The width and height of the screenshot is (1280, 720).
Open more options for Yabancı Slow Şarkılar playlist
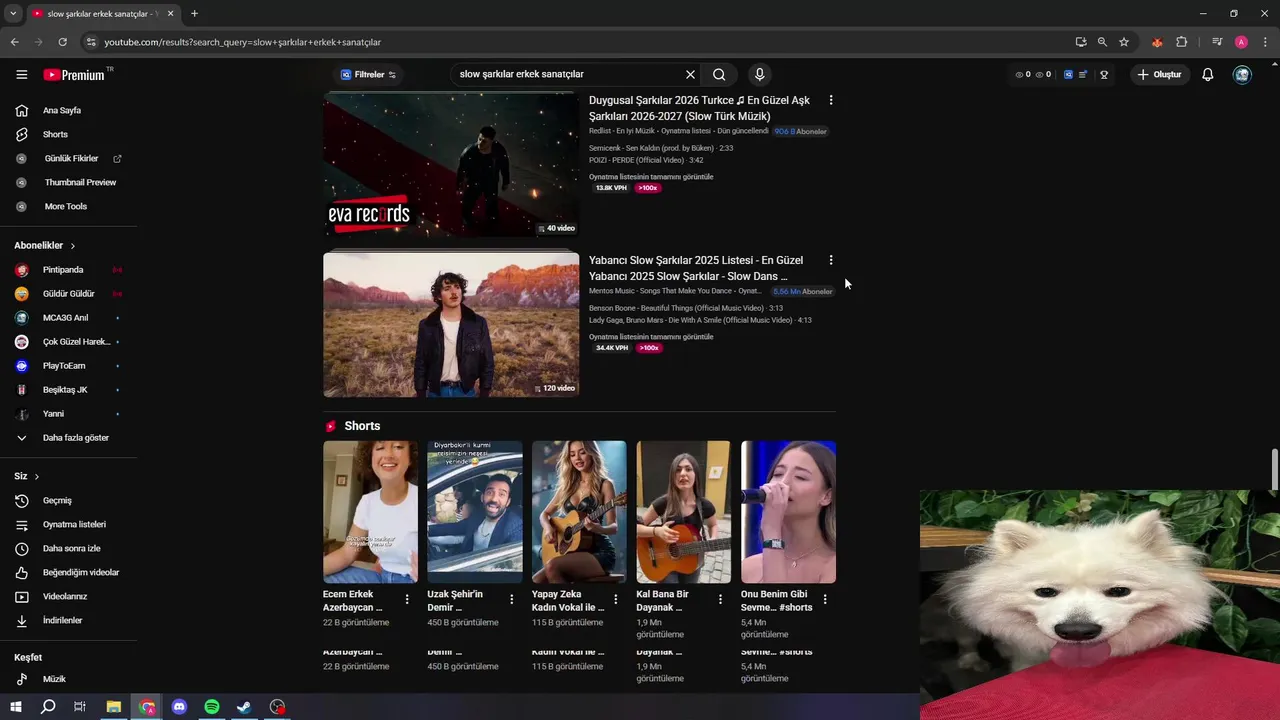point(830,260)
